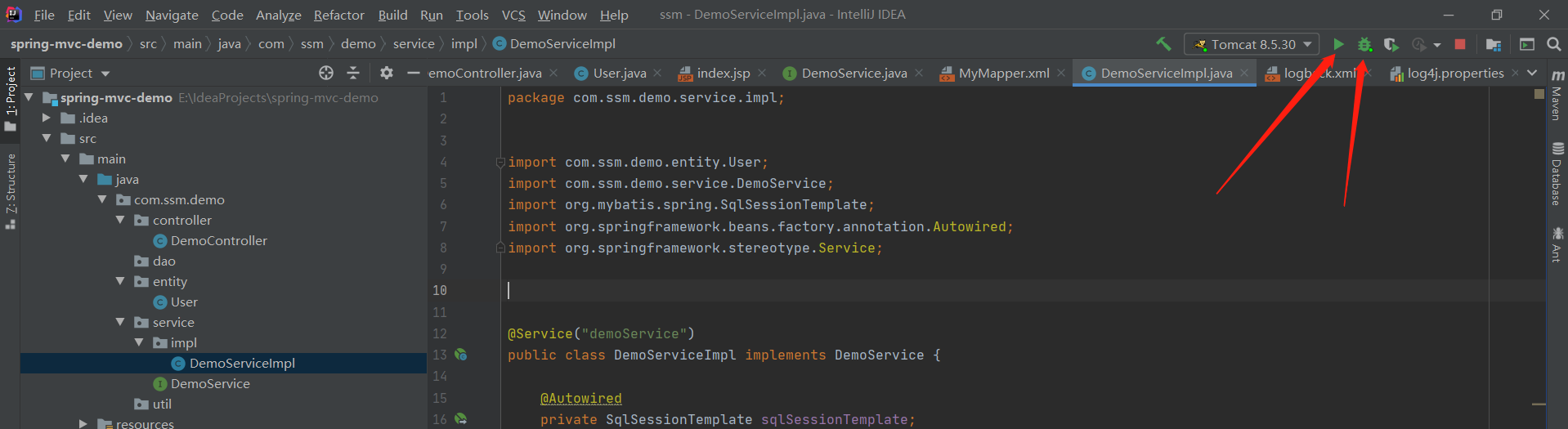Open Project panel settings gear
The height and width of the screenshot is (429, 1568).
(x=387, y=73)
